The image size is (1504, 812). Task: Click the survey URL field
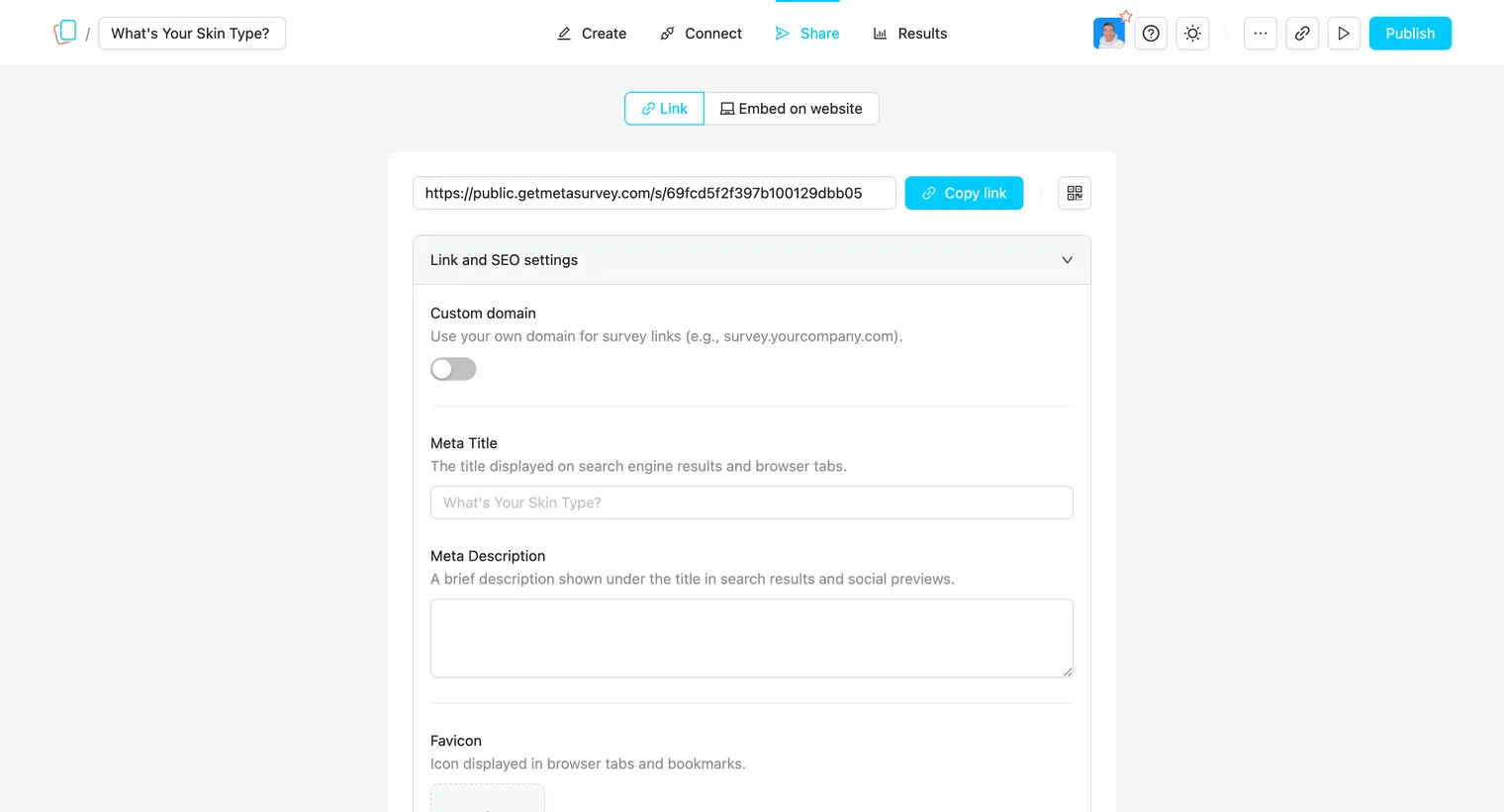coord(654,193)
